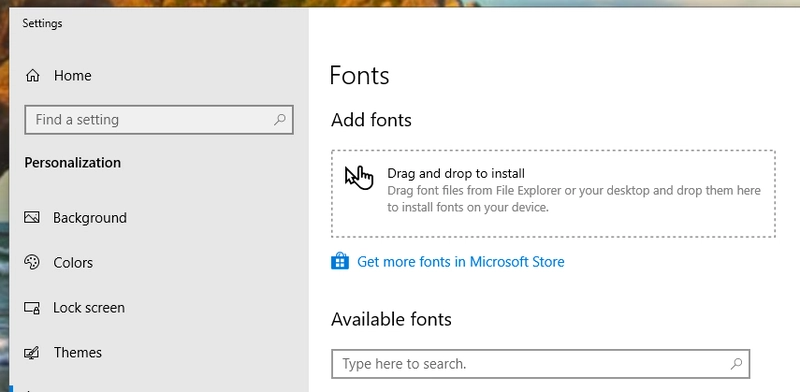Click the Drag font files from File Explorer description
The height and width of the screenshot is (392, 800).
tap(574, 199)
